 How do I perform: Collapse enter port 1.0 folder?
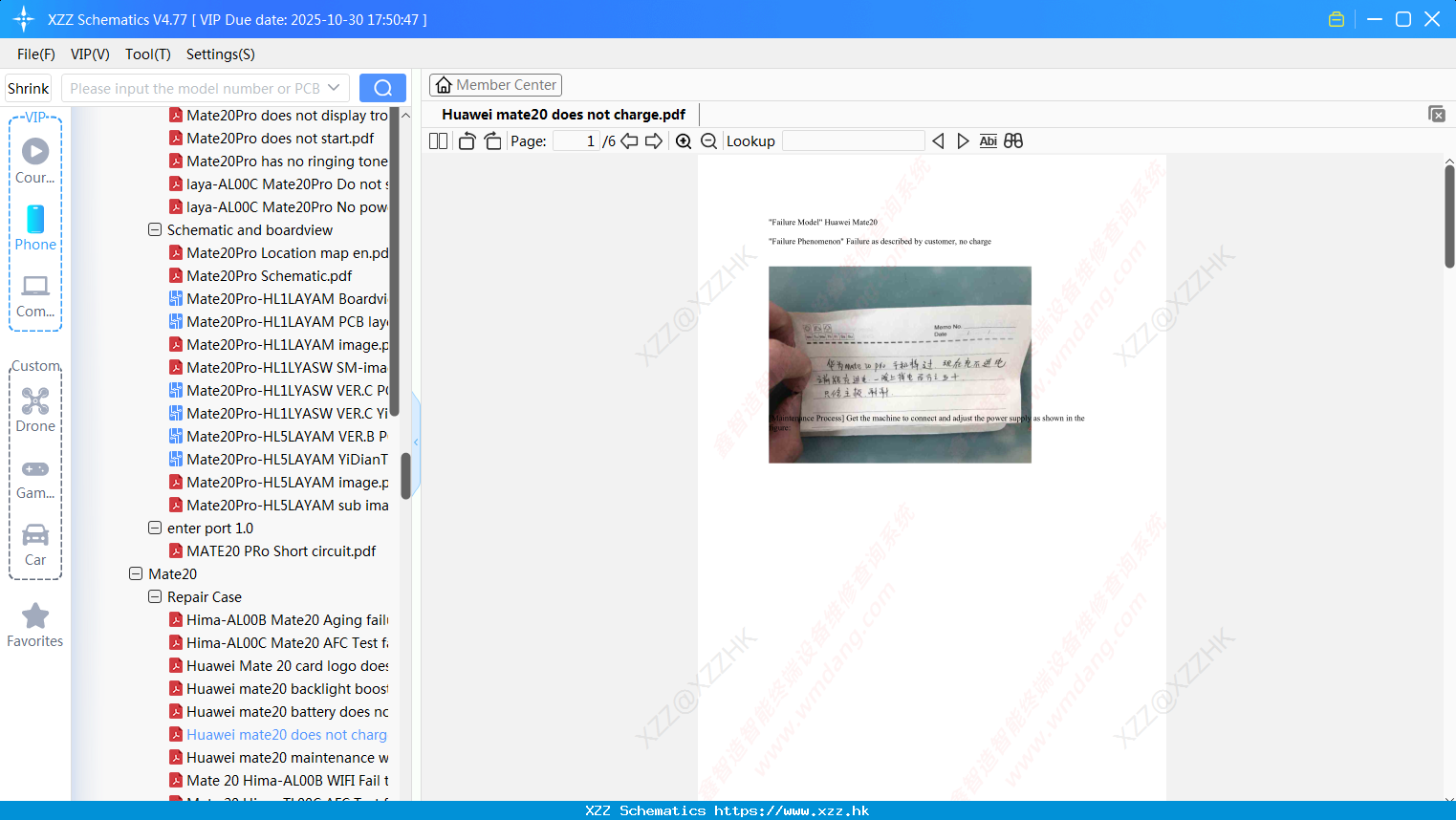point(155,528)
